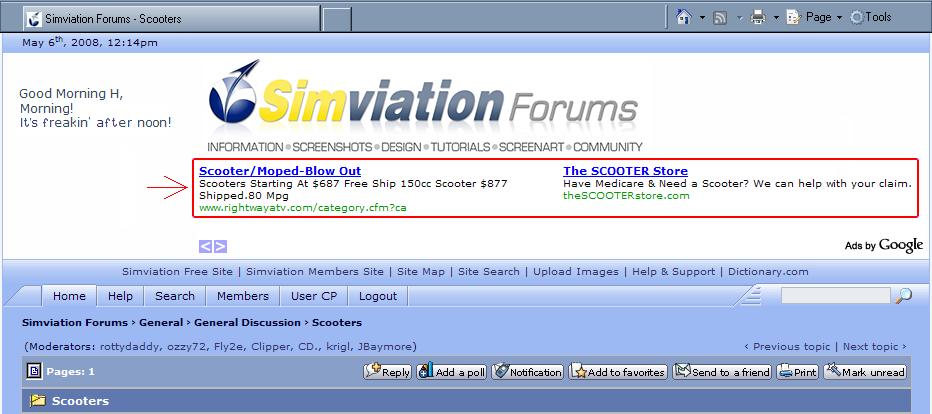This screenshot has height=414, width=932.
Task: Open The SCOOTER Store ad link
Action: [625, 171]
